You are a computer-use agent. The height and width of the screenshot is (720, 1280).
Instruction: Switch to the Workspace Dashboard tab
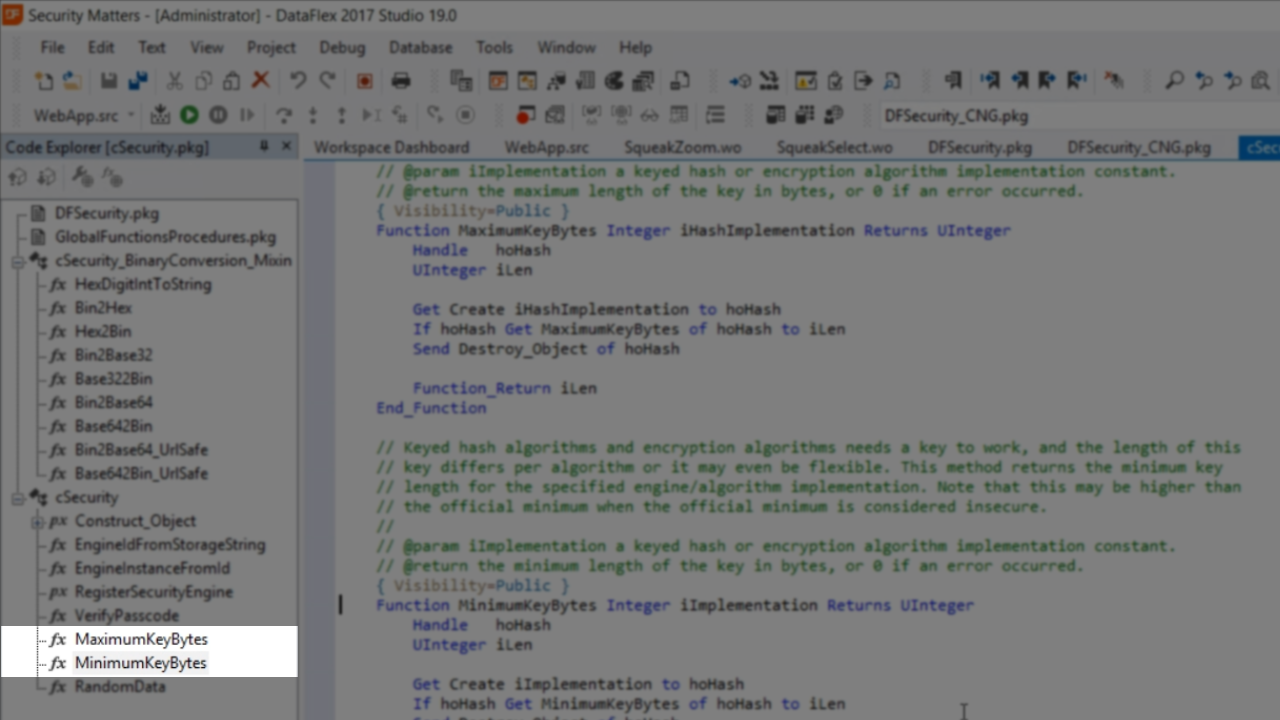[x=391, y=147]
